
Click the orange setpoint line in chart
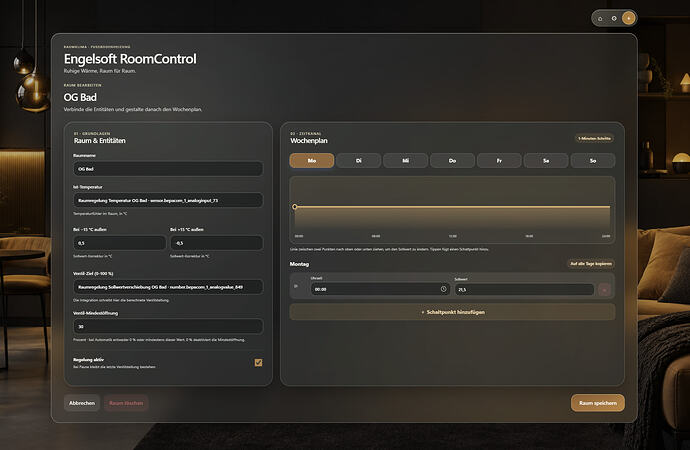(452, 207)
